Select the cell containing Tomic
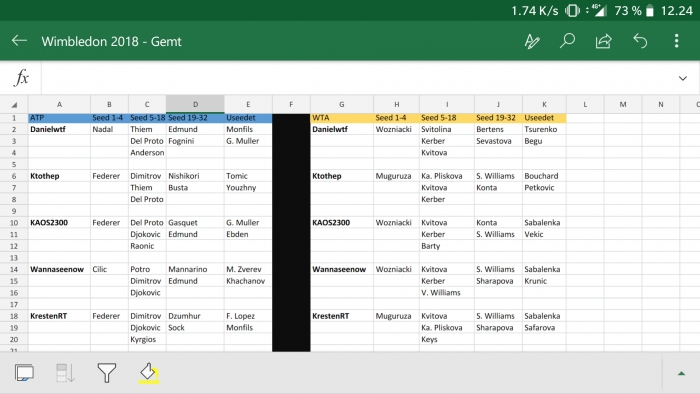Screen dimensions: 700x394 [x=248, y=176]
